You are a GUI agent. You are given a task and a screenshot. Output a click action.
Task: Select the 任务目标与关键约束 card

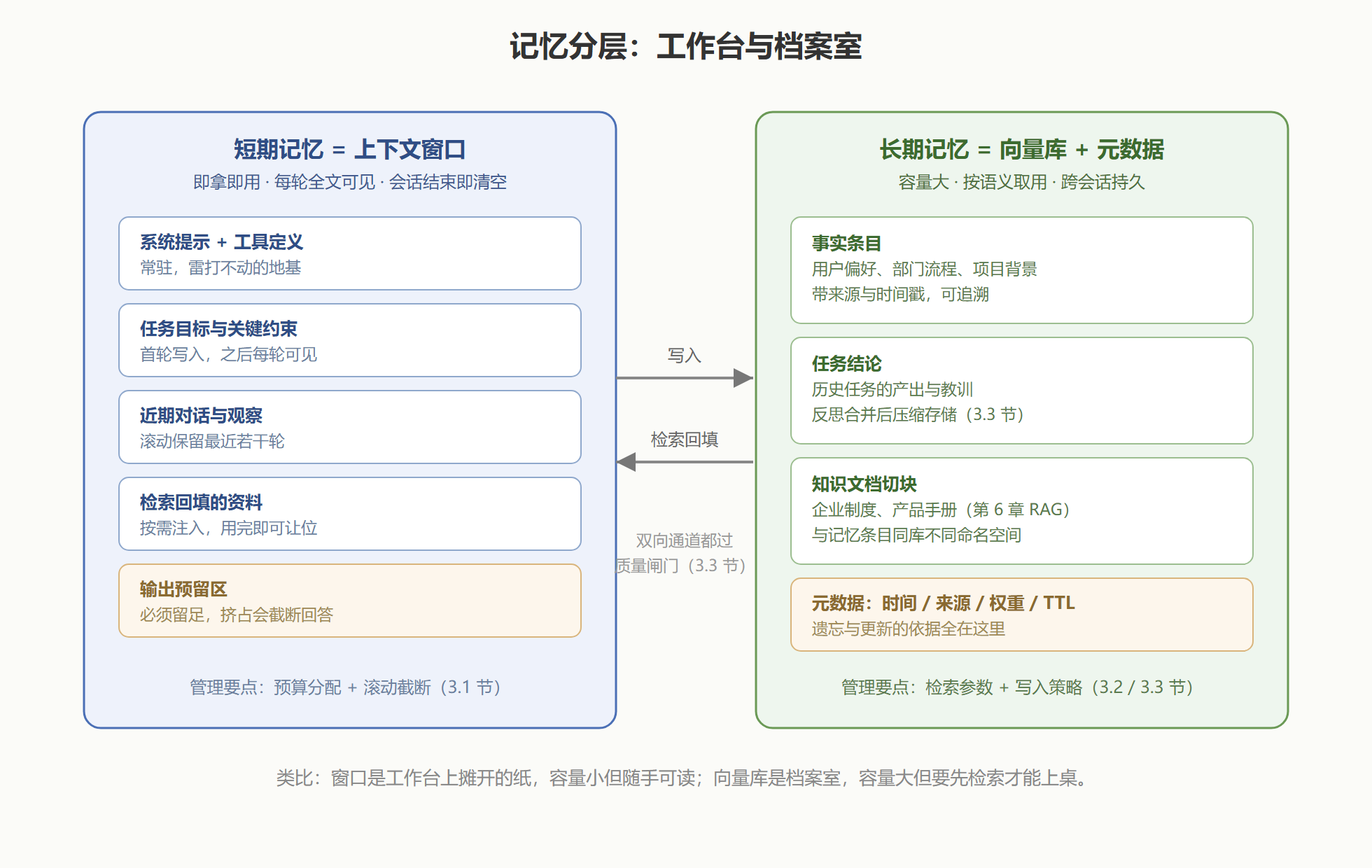[x=350, y=340]
